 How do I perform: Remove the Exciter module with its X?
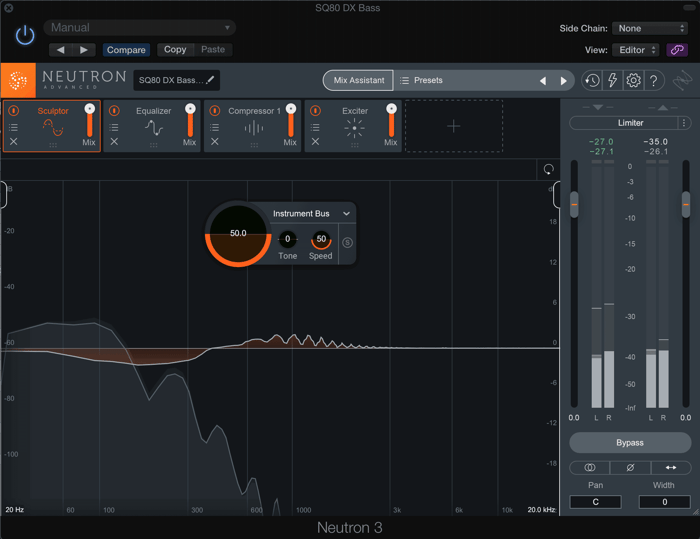coord(315,142)
